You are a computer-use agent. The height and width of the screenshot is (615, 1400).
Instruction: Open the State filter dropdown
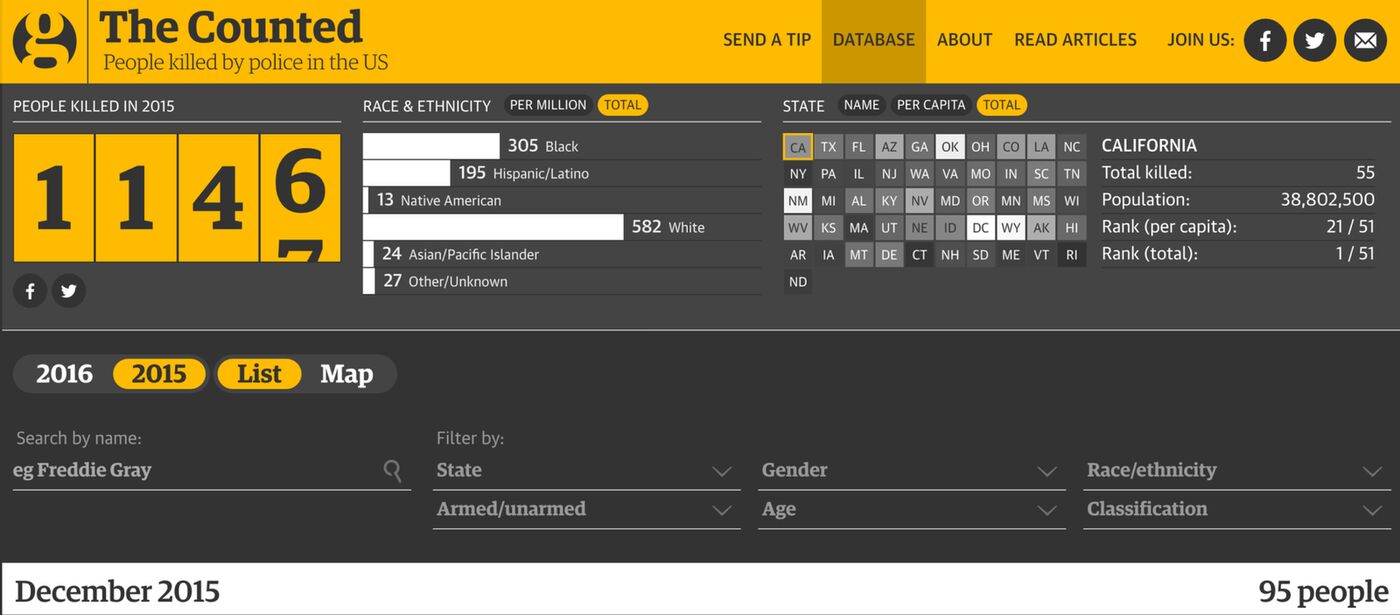[587, 470]
